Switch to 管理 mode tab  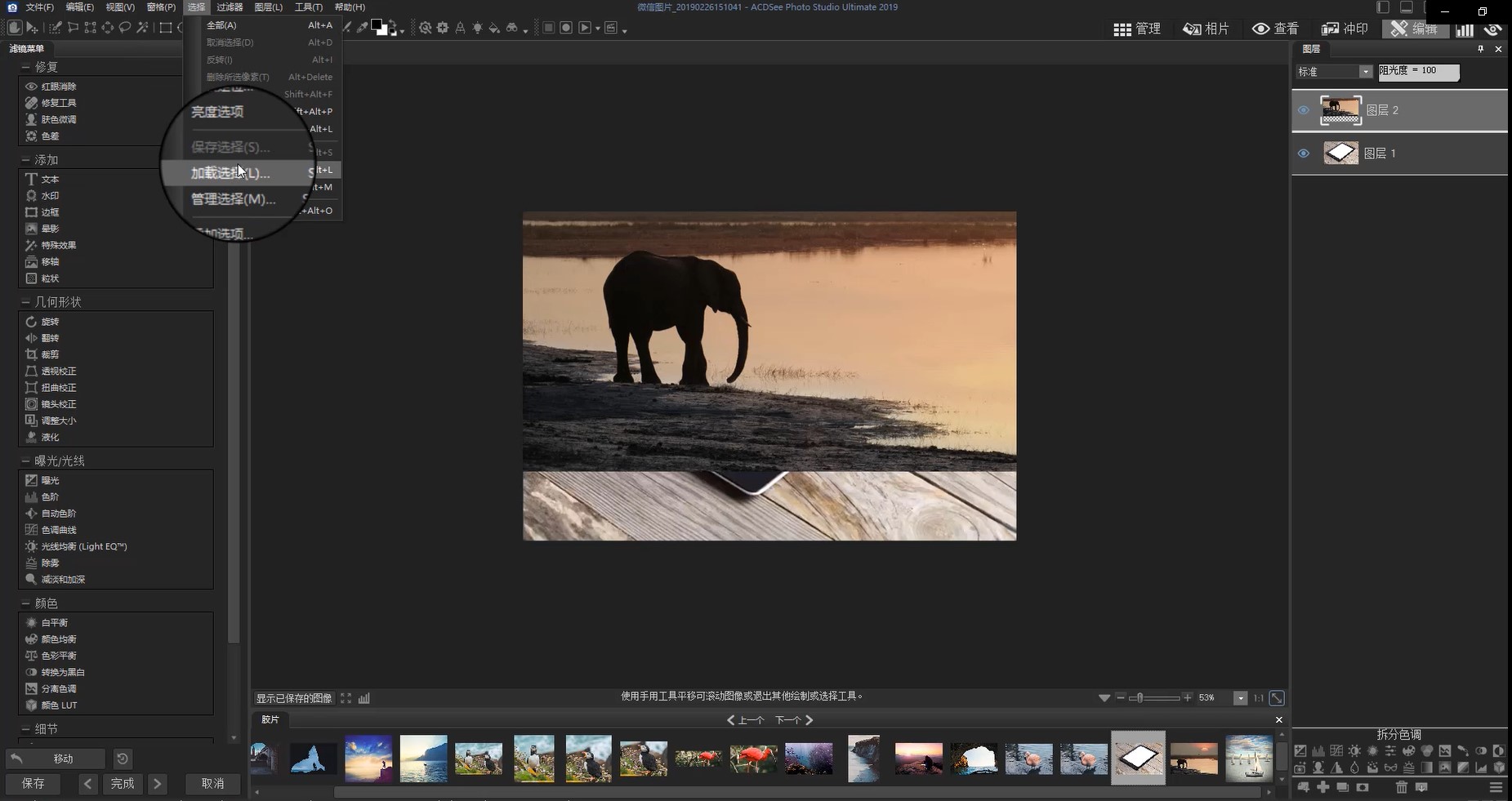(1137, 29)
